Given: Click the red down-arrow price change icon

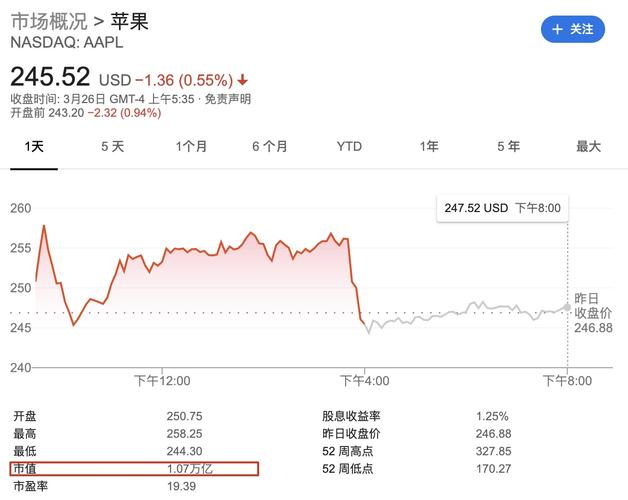Looking at the screenshot, I should pyautogui.click(x=243, y=78).
